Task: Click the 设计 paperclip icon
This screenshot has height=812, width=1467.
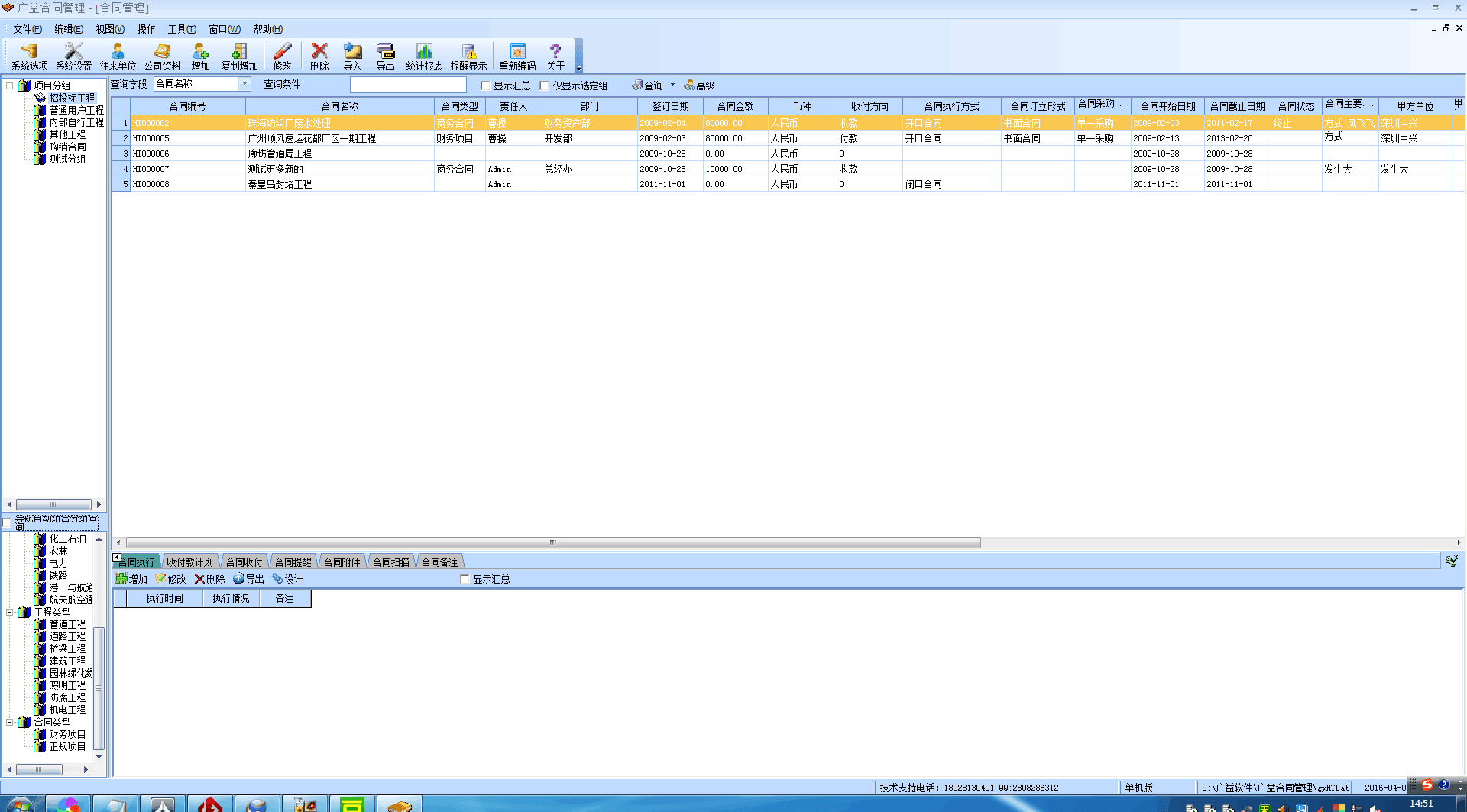Action: click(x=287, y=579)
